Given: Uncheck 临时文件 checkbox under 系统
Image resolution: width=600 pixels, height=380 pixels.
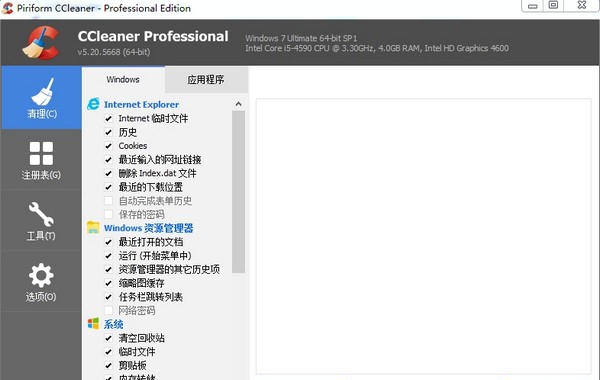Looking at the screenshot, I should point(109,352).
